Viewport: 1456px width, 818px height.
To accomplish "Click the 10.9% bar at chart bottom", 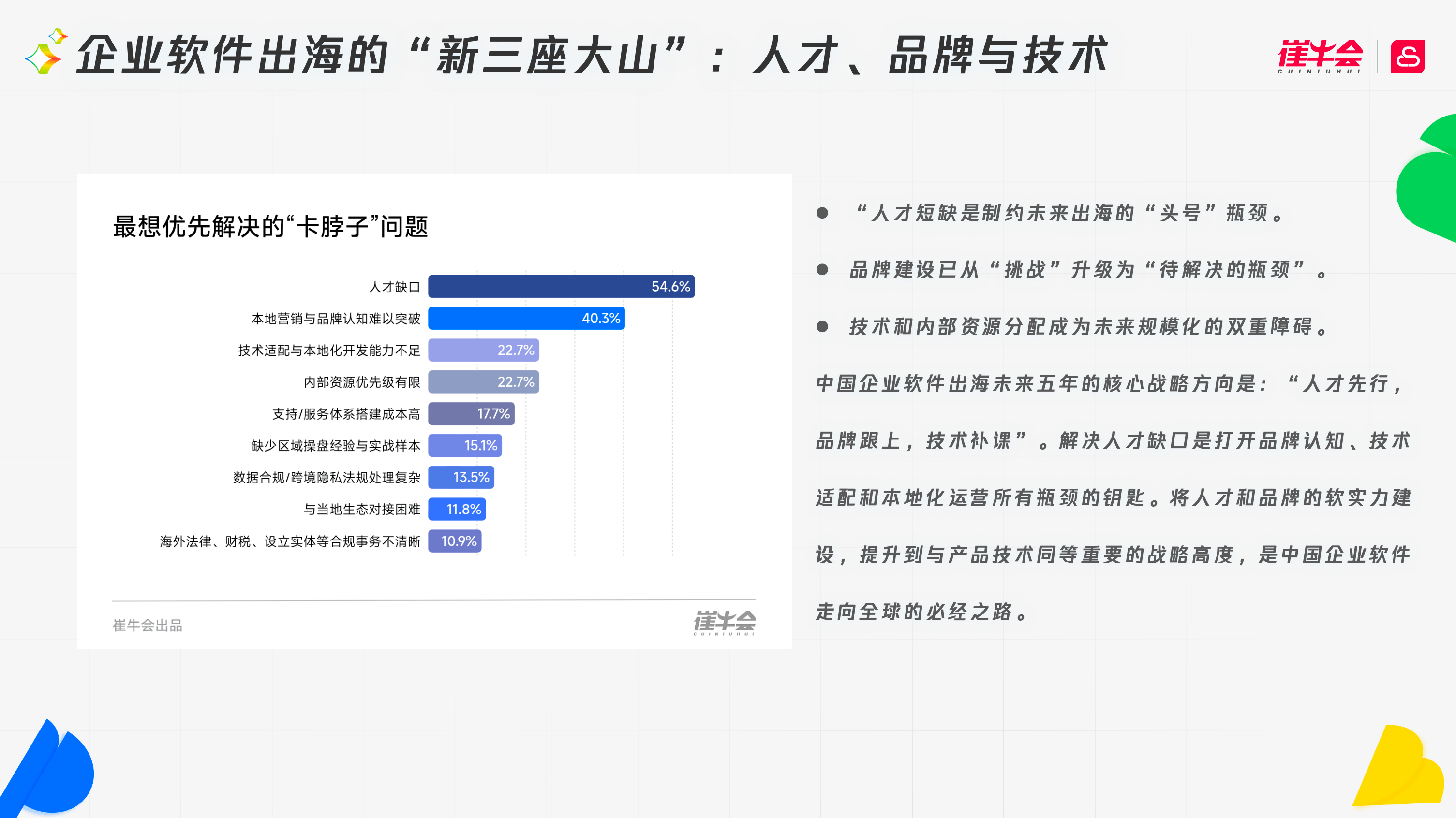I will tap(454, 541).
